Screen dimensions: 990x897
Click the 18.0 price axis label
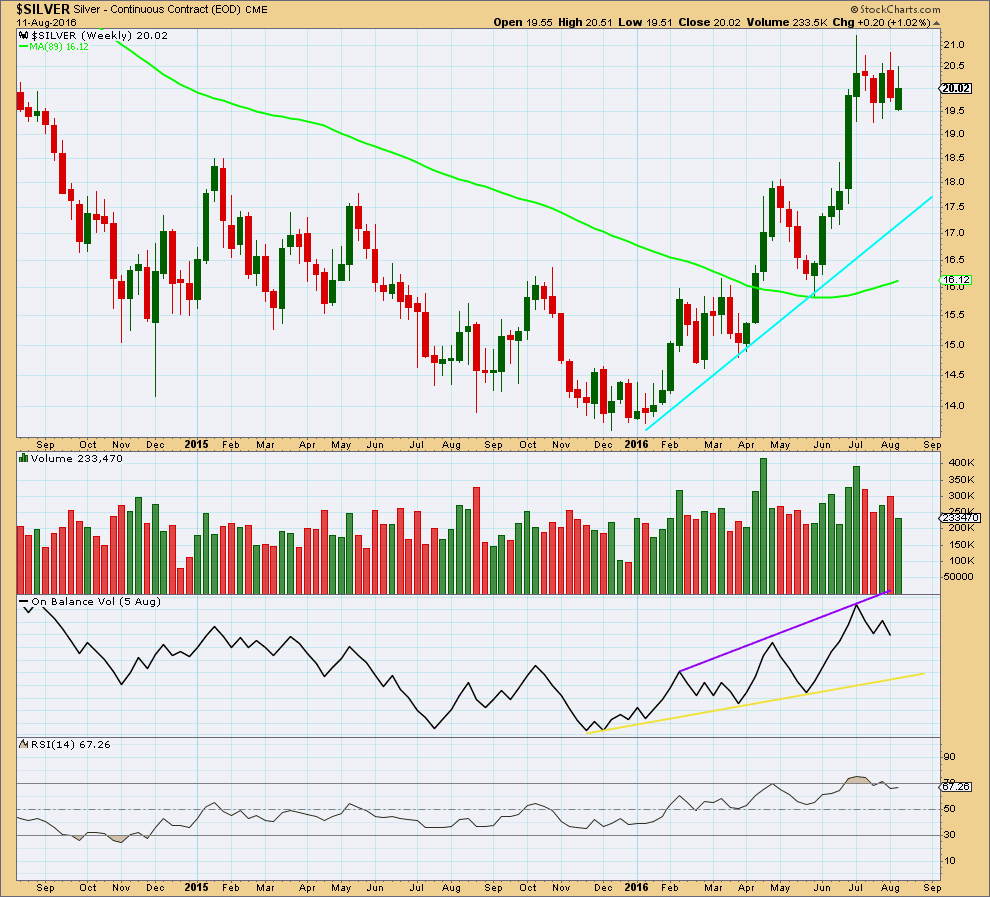[x=953, y=182]
